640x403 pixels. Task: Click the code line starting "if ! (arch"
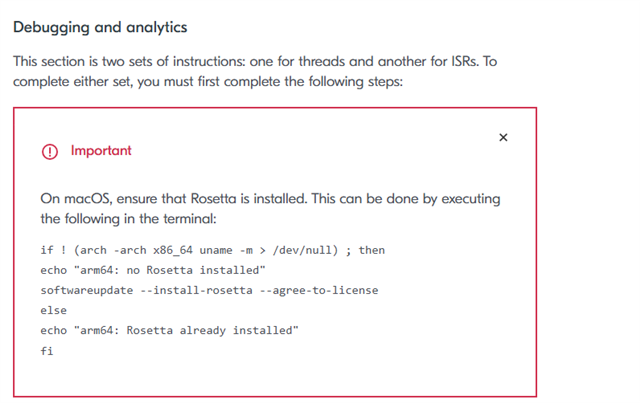[212, 250]
